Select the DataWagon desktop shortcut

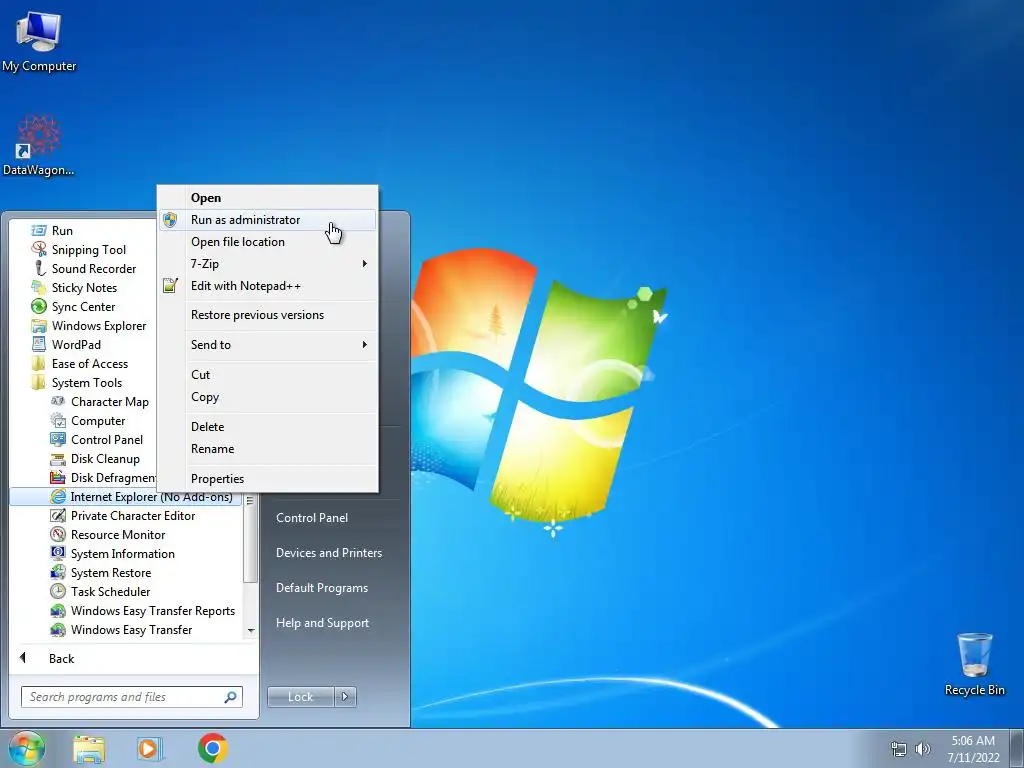point(39,145)
